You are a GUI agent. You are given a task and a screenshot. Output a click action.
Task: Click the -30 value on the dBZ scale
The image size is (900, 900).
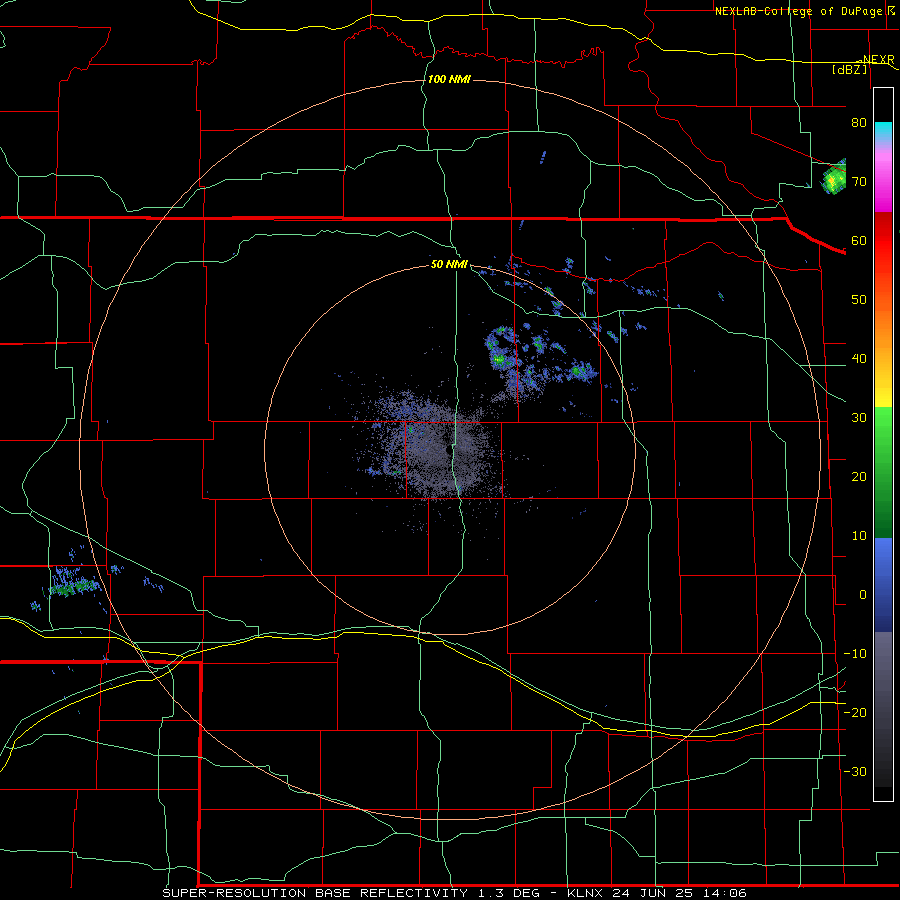point(855,771)
